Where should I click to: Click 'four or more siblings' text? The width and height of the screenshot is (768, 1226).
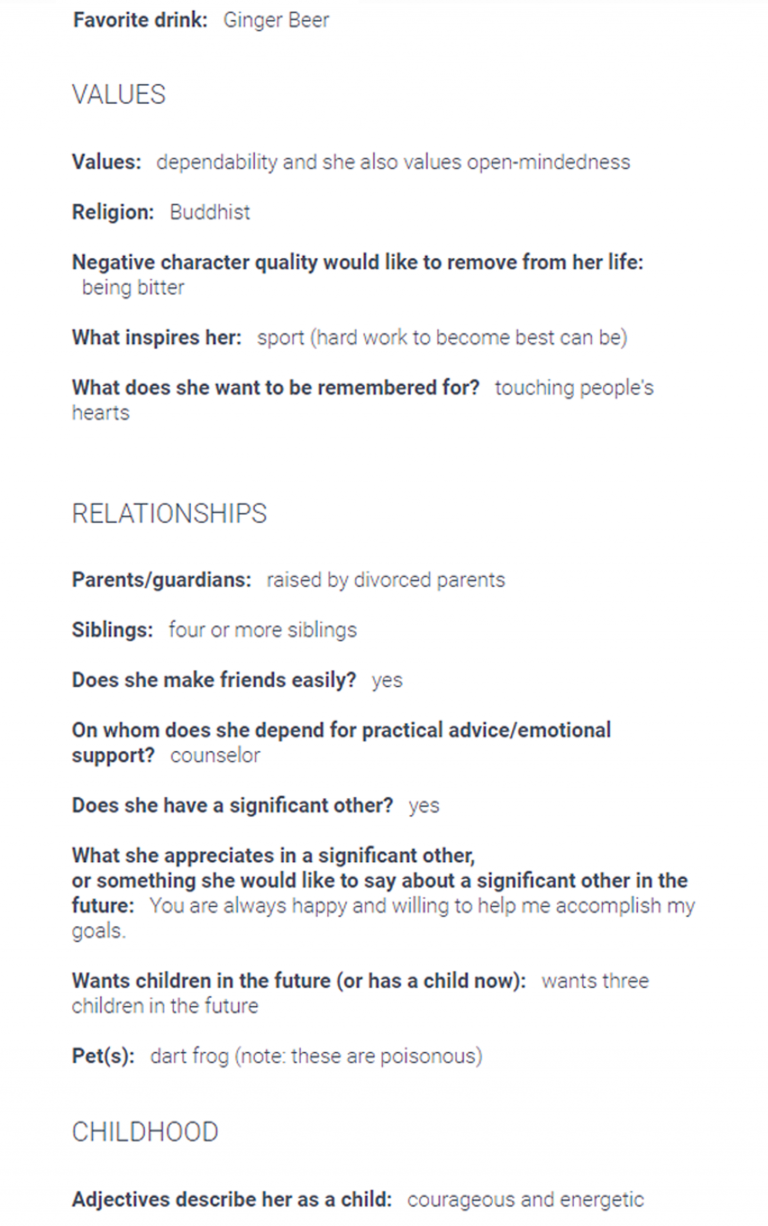(x=263, y=630)
